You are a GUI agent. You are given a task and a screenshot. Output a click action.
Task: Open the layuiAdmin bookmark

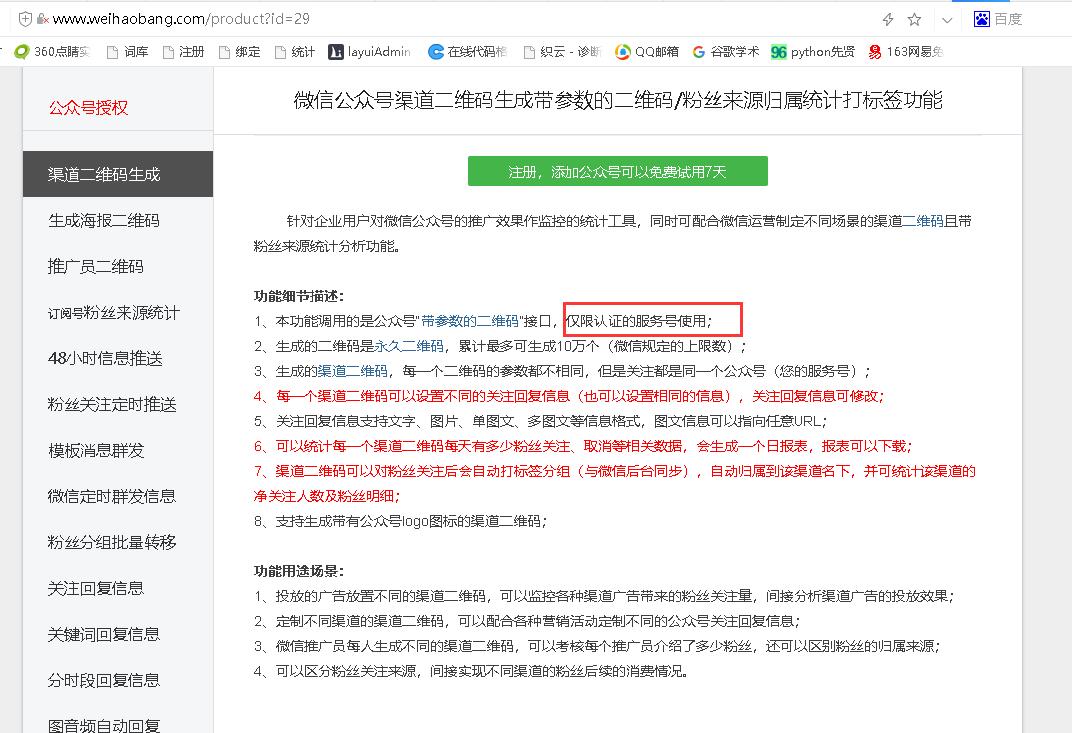[370, 52]
